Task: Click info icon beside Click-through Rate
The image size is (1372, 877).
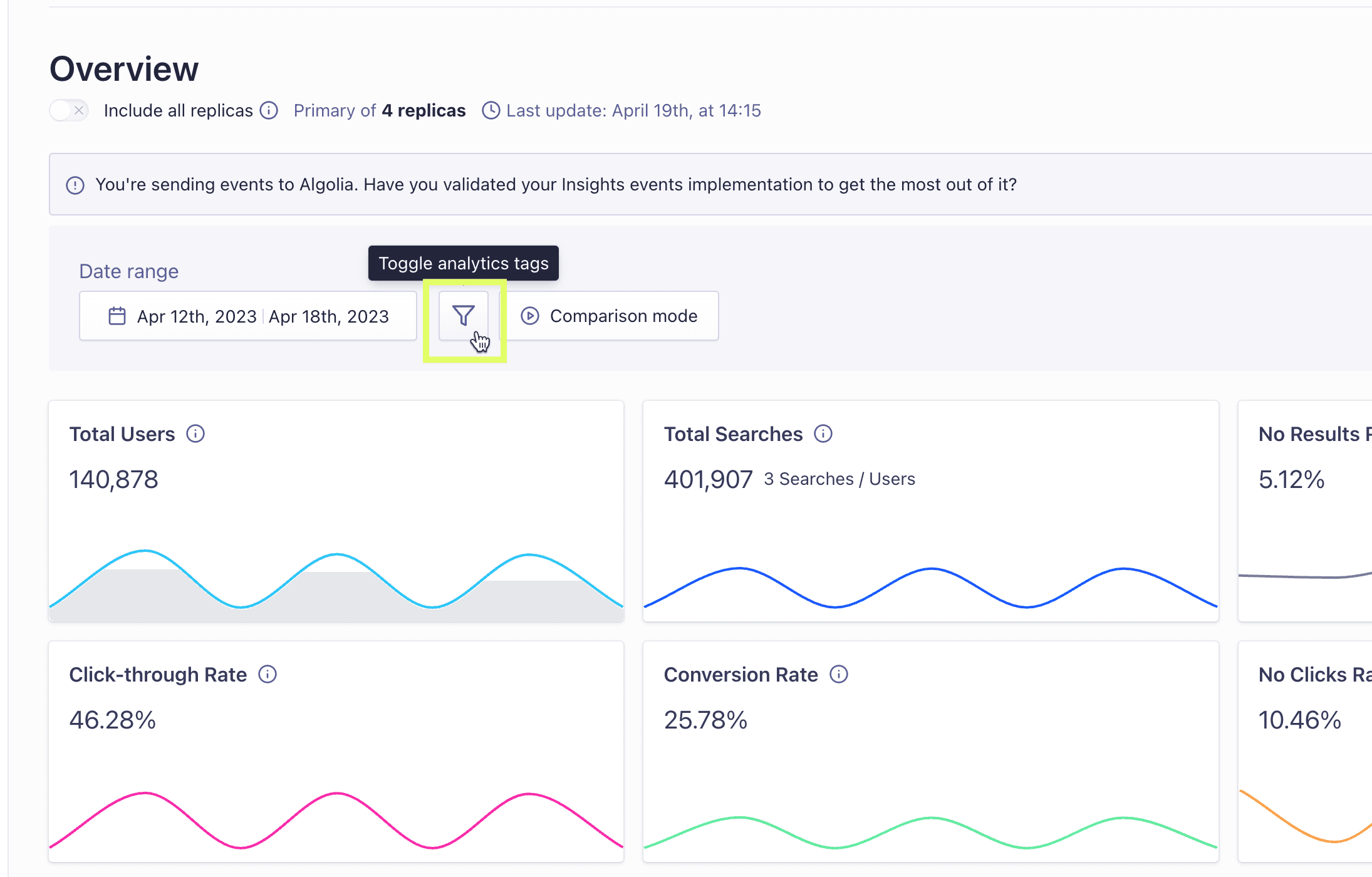Action: [x=268, y=674]
